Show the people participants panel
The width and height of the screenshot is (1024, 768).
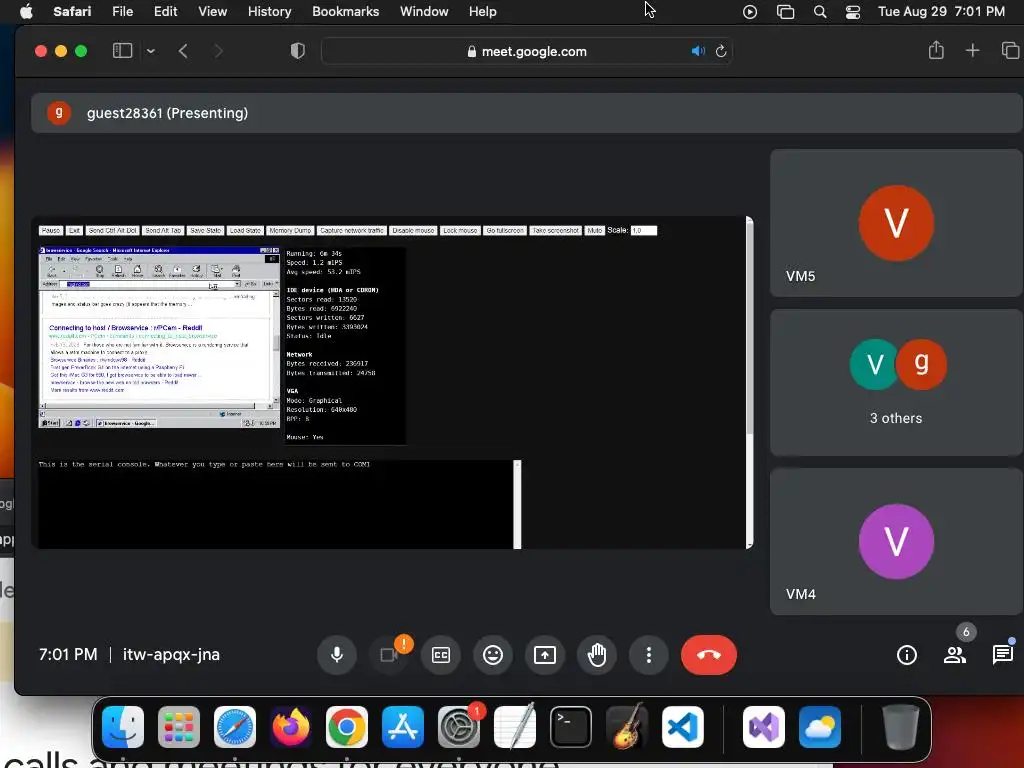click(955, 654)
